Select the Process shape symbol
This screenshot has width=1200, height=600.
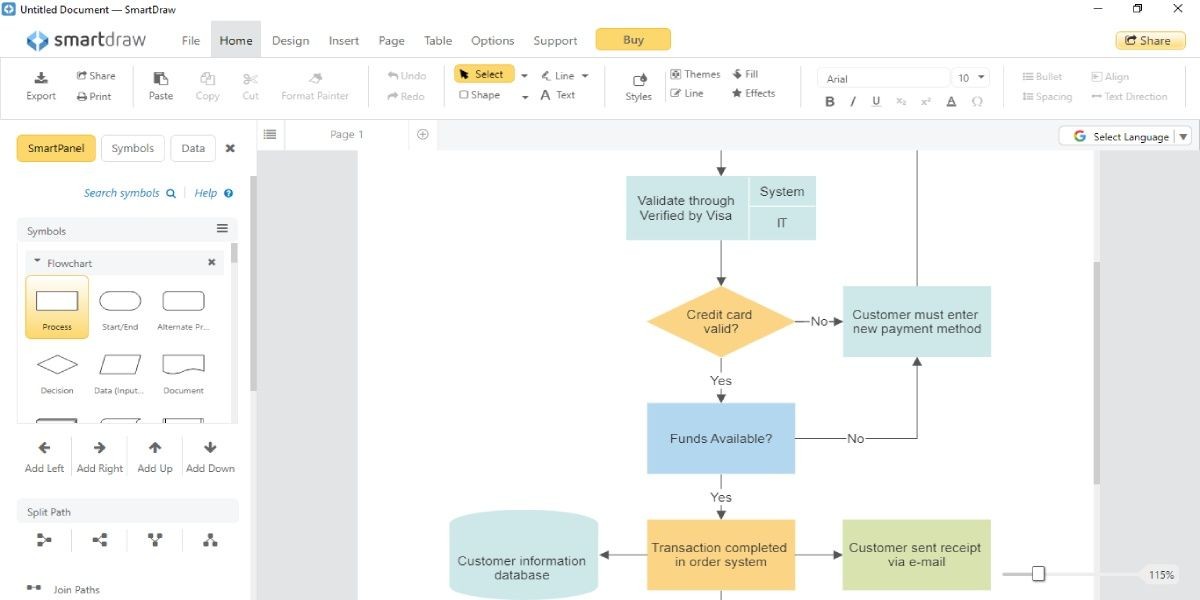pyautogui.click(x=57, y=307)
